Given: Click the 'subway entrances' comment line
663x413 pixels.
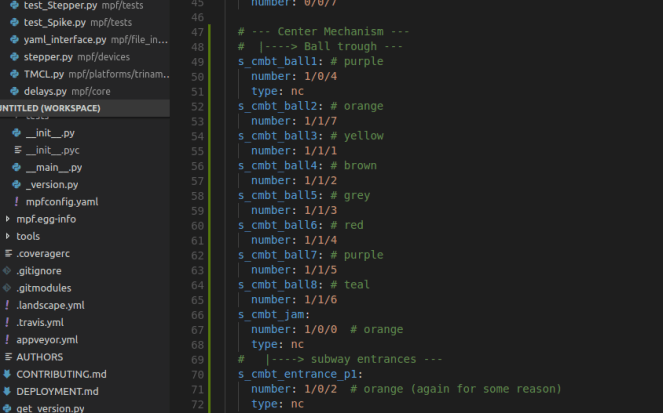Looking at the screenshot, I should (x=340, y=359).
